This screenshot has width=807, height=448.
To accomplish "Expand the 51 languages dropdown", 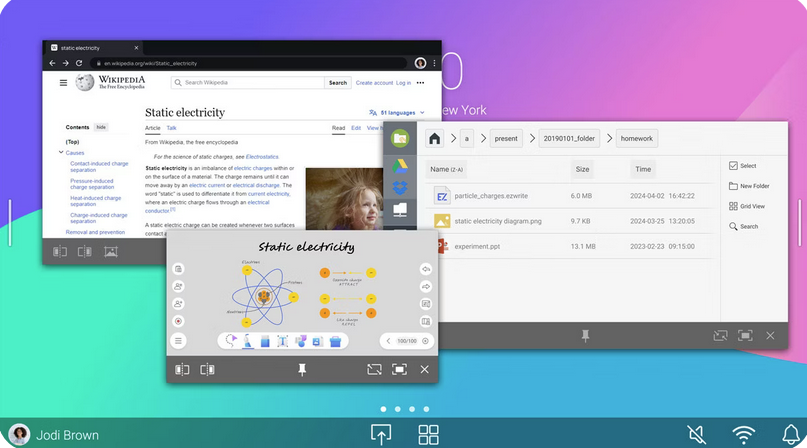I will pos(397,113).
